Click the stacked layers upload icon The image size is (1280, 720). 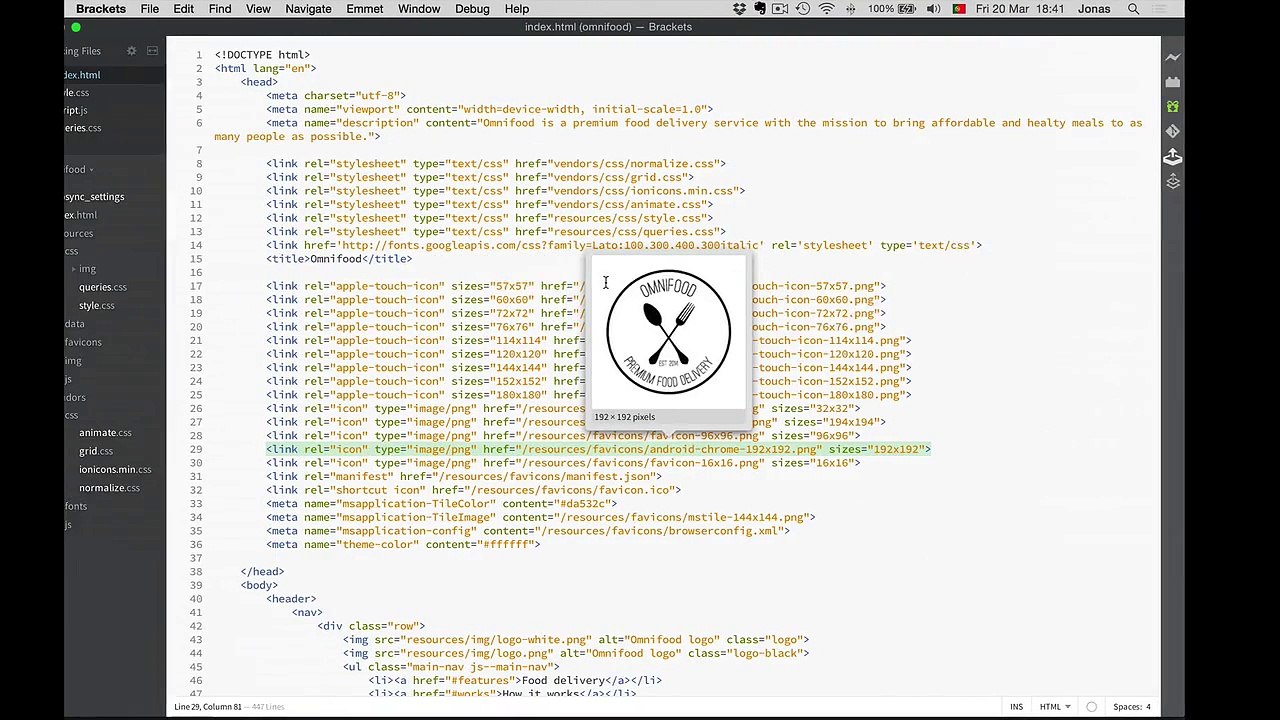coord(1172,182)
